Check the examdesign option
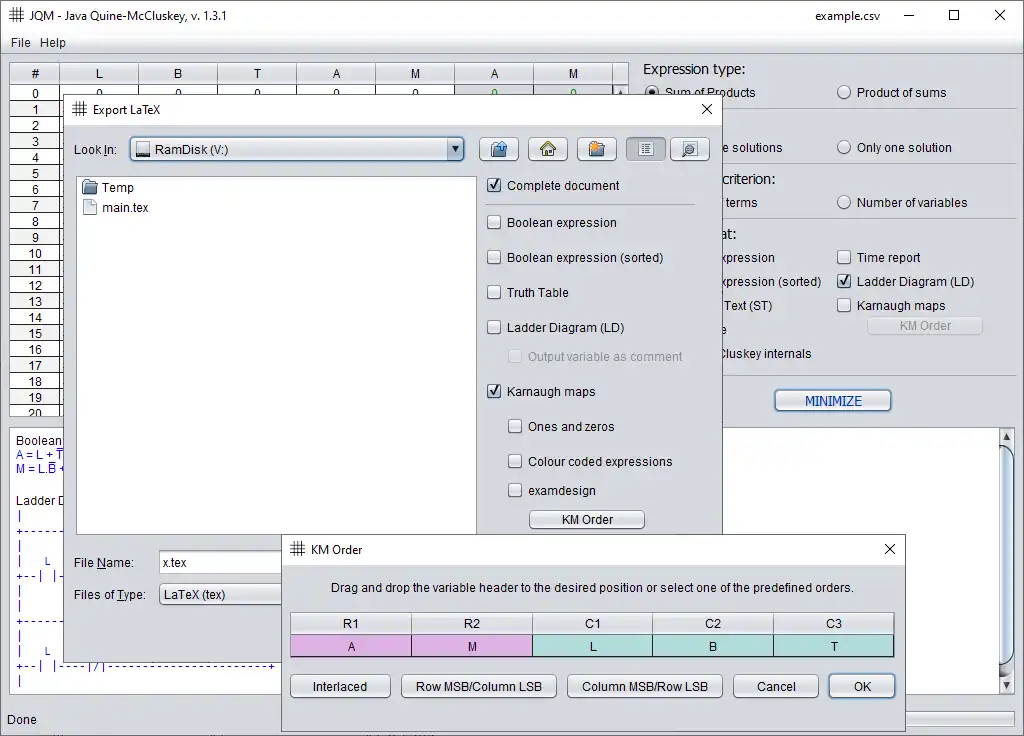The height and width of the screenshot is (736, 1024). point(515,490)
